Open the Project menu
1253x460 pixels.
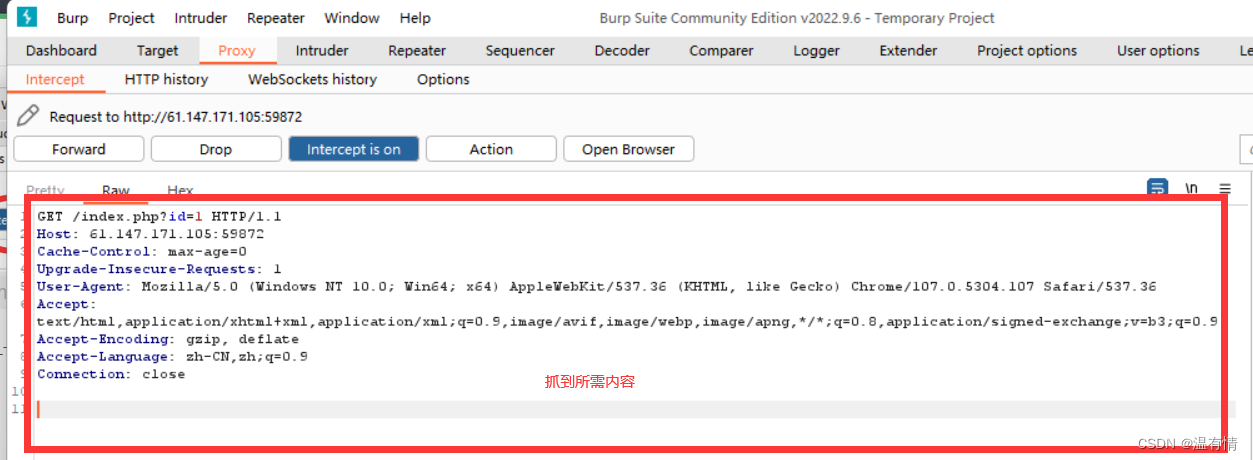coord(131,18)
